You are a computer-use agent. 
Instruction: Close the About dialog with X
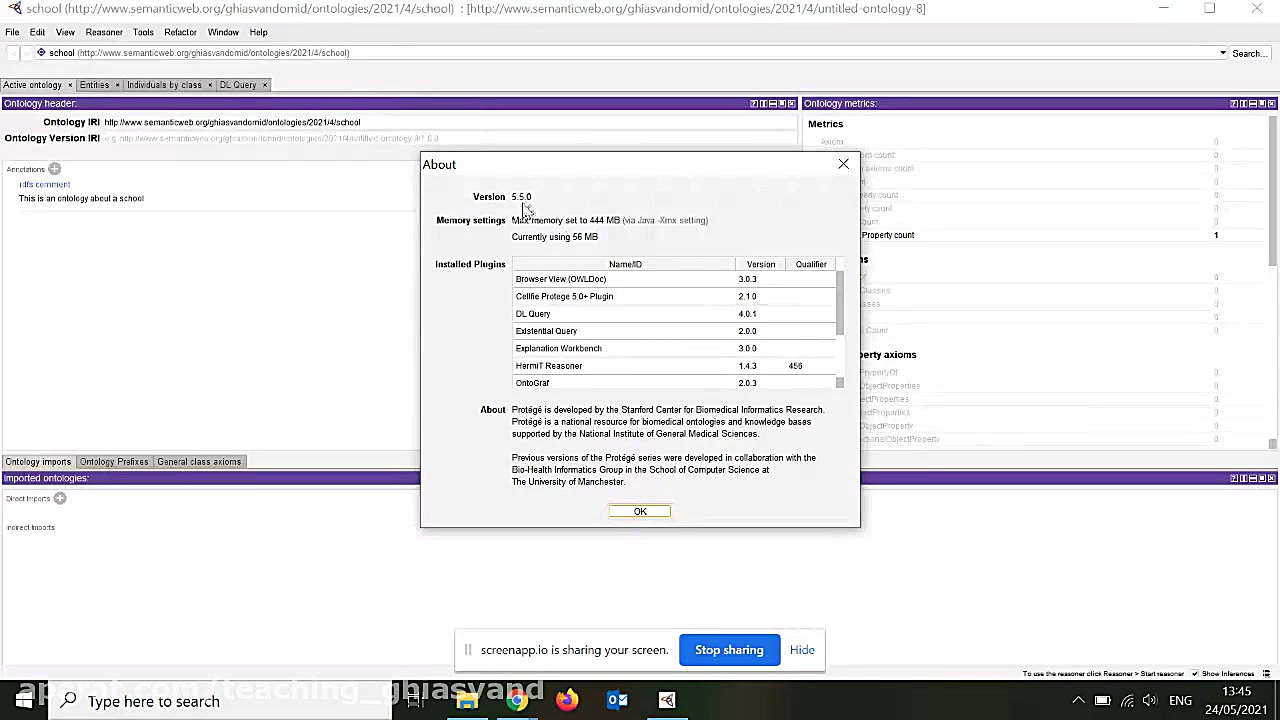coord(843,164)
